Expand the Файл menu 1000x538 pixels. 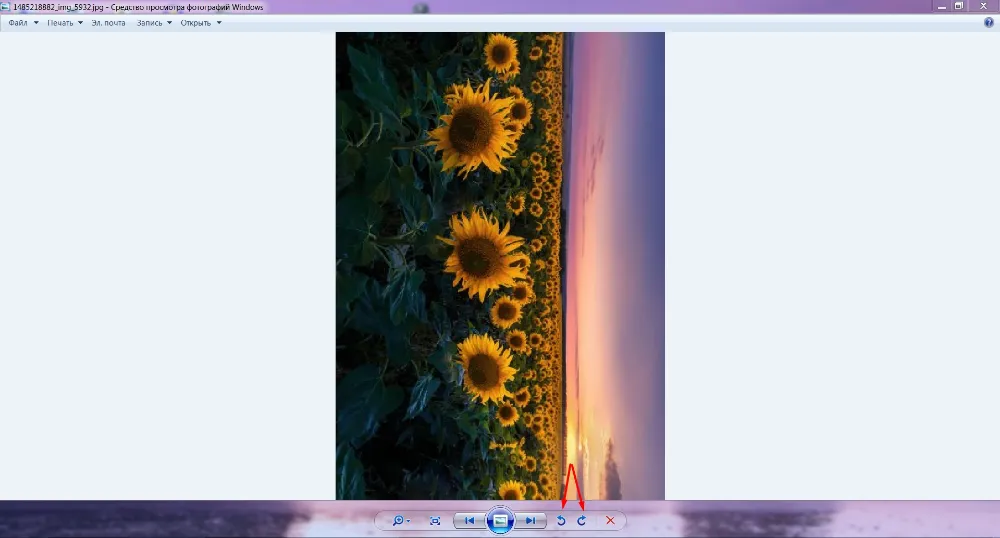pos(23,23)
